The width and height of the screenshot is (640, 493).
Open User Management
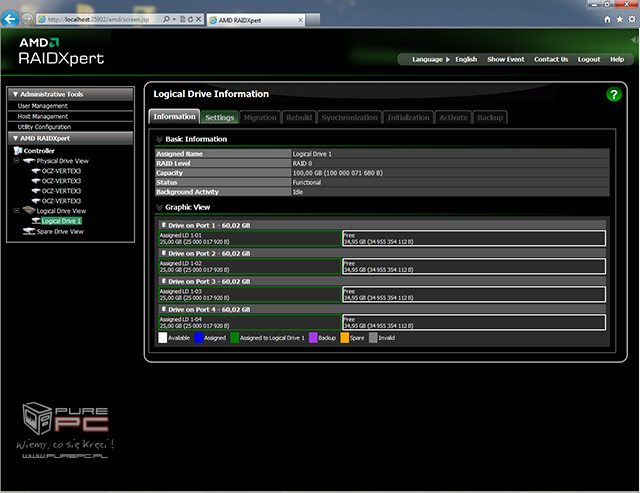42,106
